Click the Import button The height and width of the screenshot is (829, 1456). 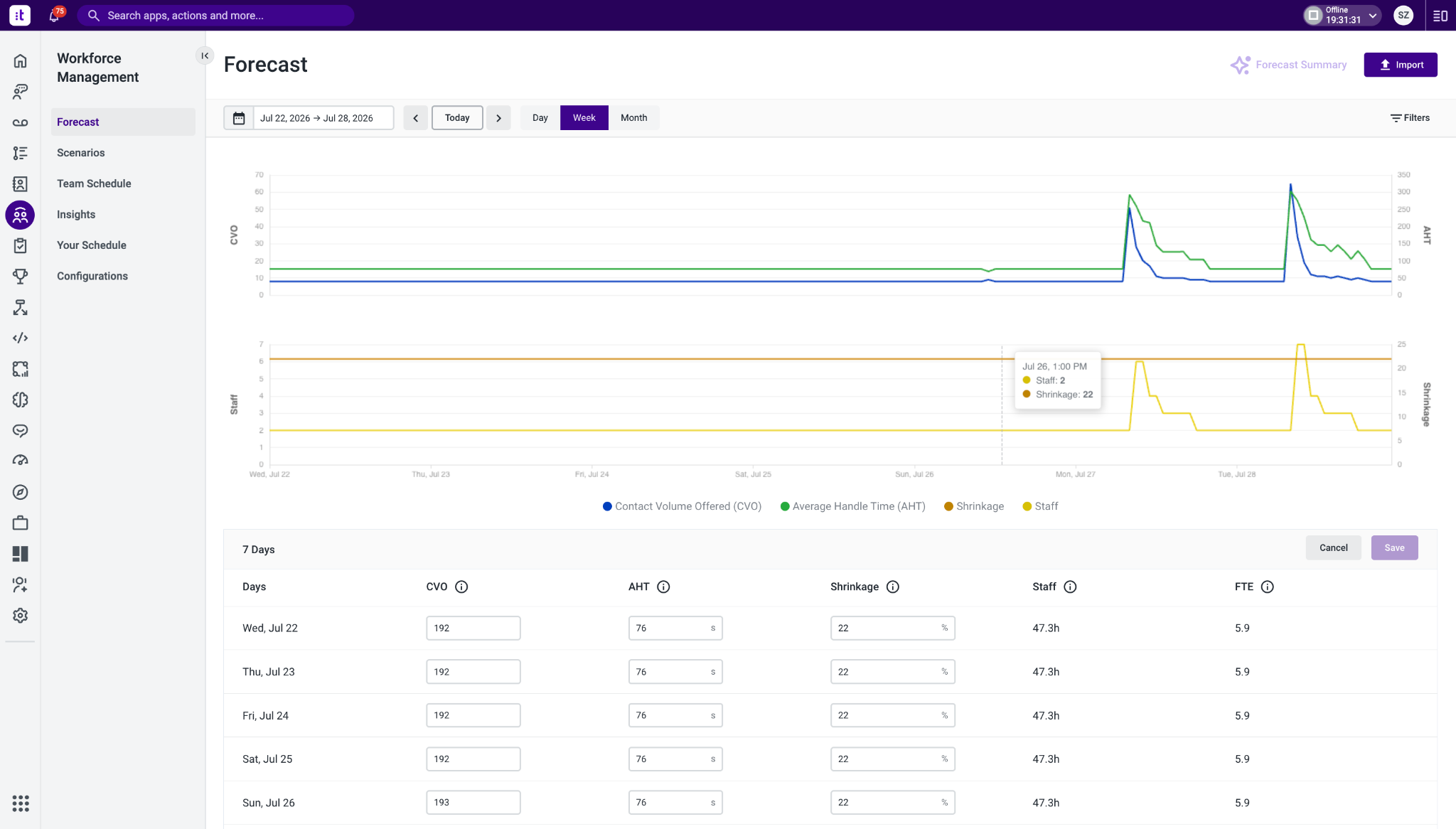(1401, 65)
